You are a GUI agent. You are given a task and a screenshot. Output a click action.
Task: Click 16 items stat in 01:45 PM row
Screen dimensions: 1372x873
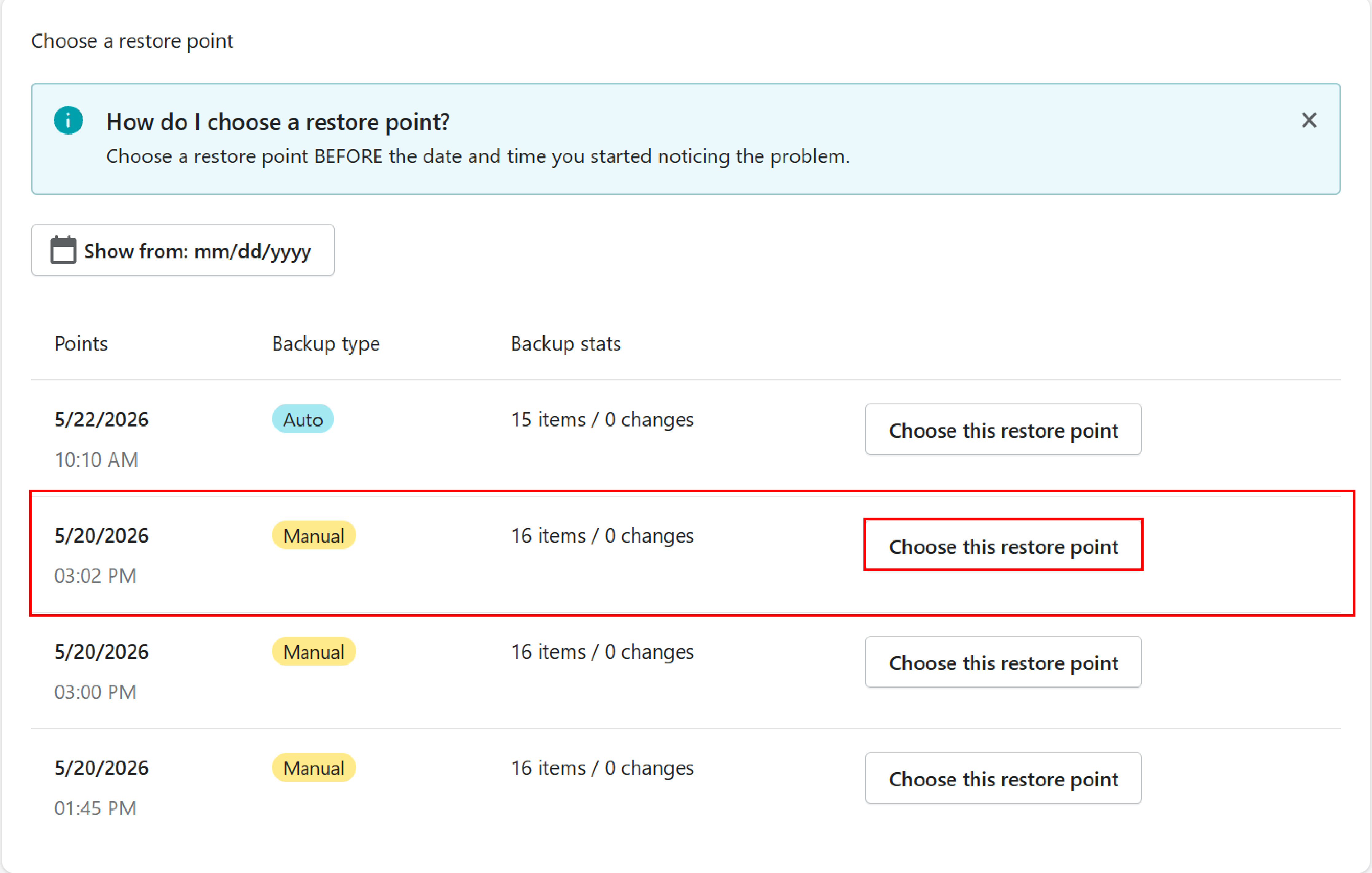click(x=602, y=768)
